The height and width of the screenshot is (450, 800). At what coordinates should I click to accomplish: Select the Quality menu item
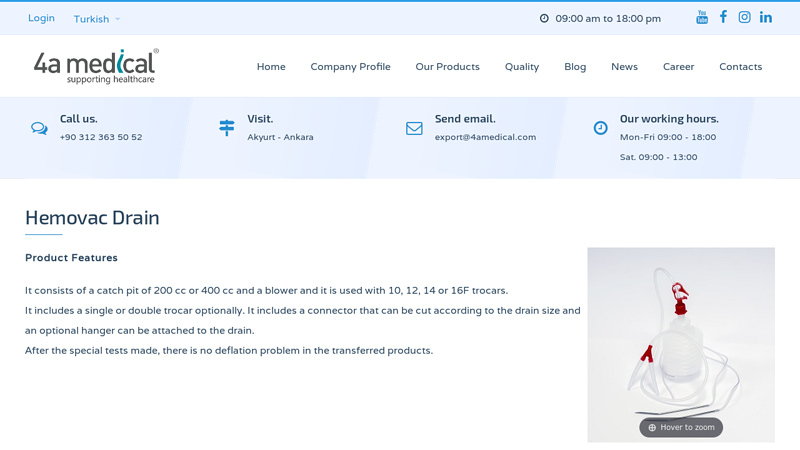click(x=522, y=67)
